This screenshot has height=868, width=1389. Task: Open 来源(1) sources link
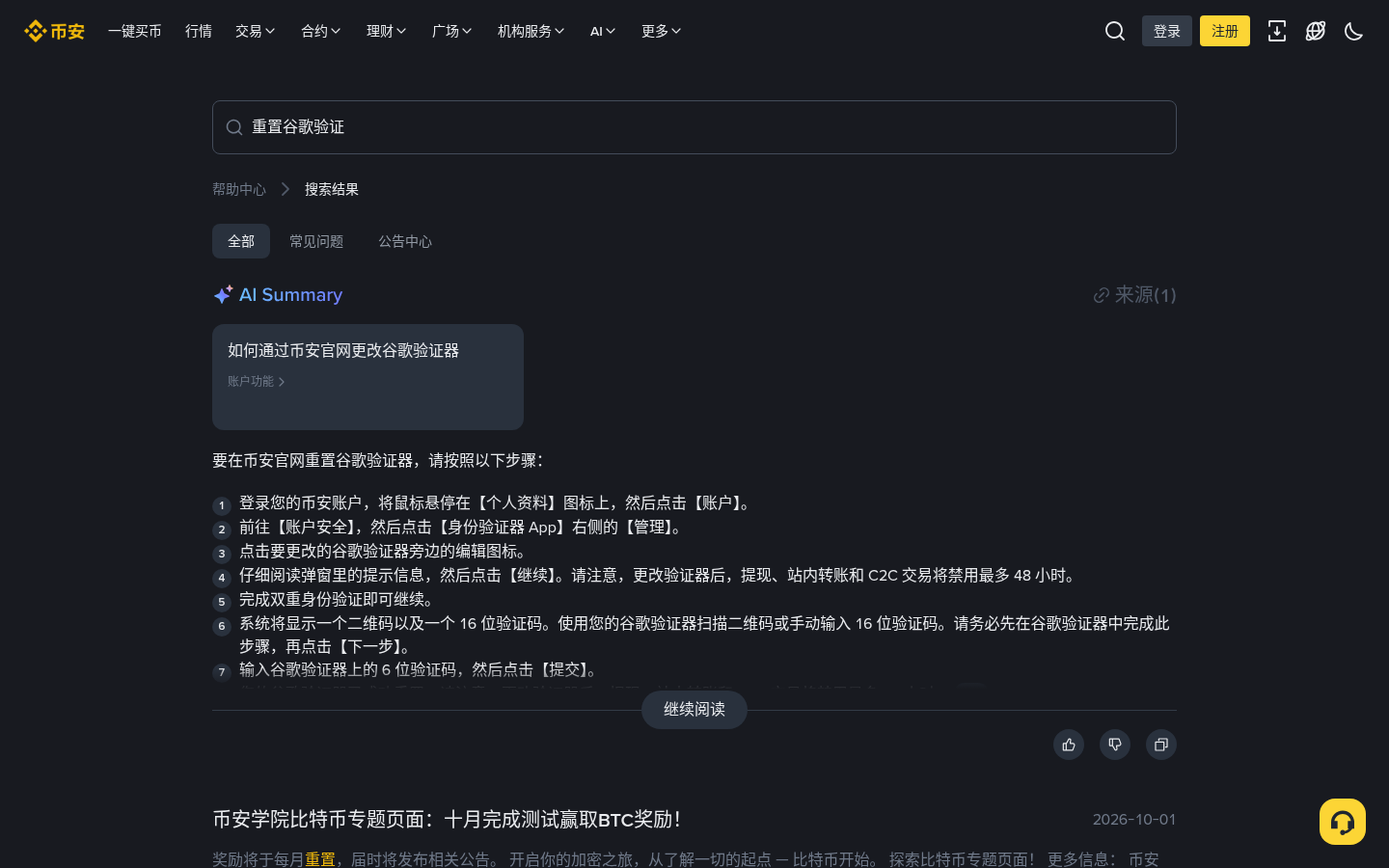click(1134, 295)
